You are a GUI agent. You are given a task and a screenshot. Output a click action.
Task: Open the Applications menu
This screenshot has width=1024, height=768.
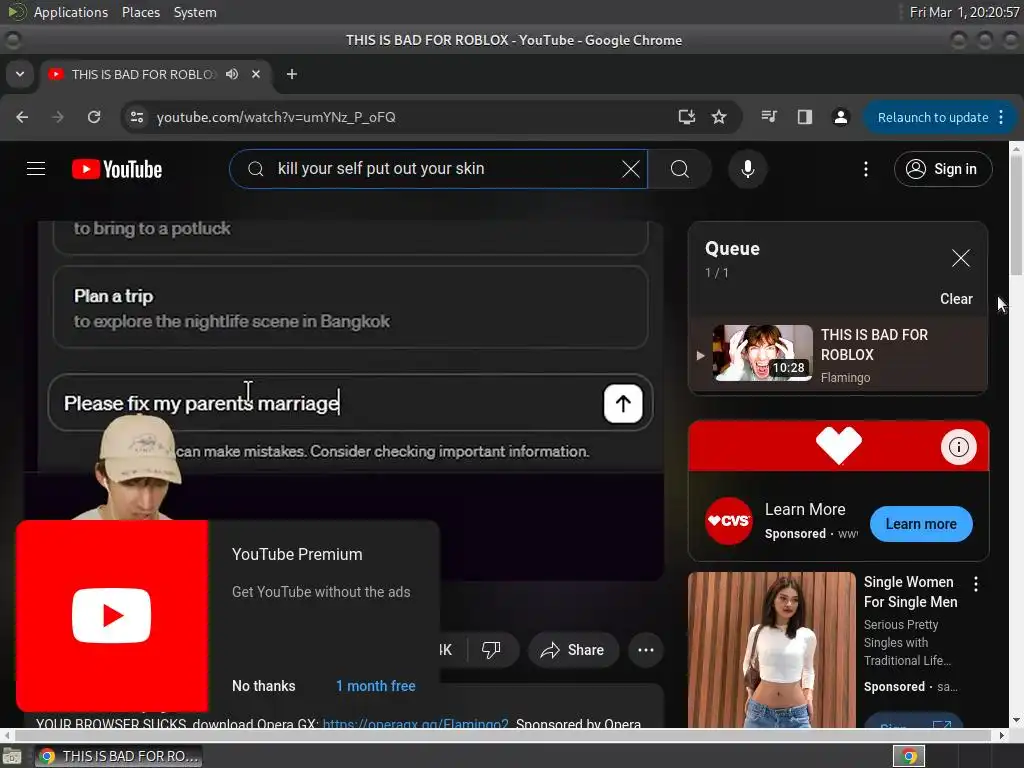pyautogui.click(x=71, y=12)
